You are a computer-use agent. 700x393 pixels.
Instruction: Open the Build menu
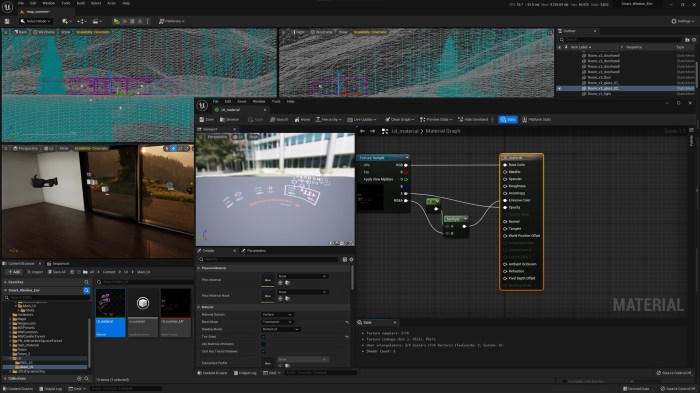81,3
